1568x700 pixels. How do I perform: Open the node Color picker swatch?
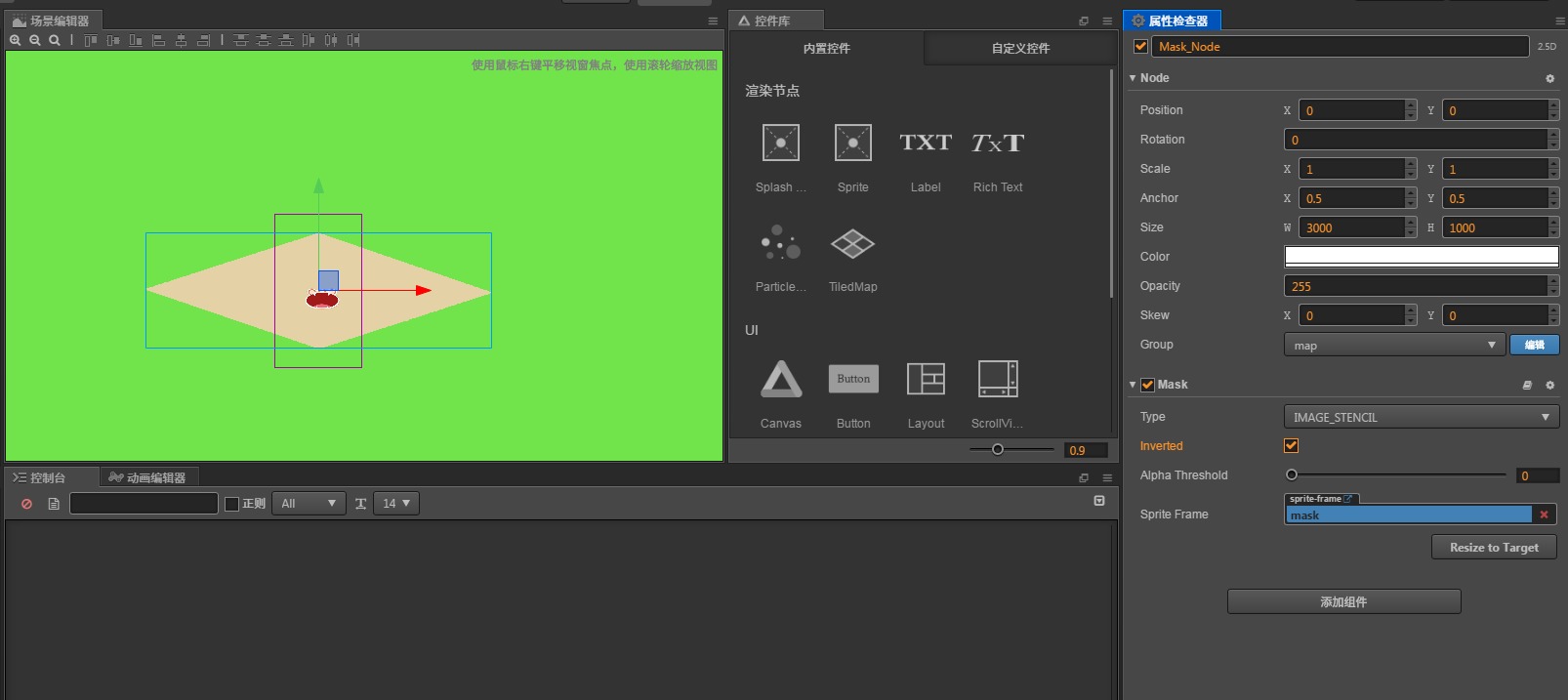tap(1422, 257)
